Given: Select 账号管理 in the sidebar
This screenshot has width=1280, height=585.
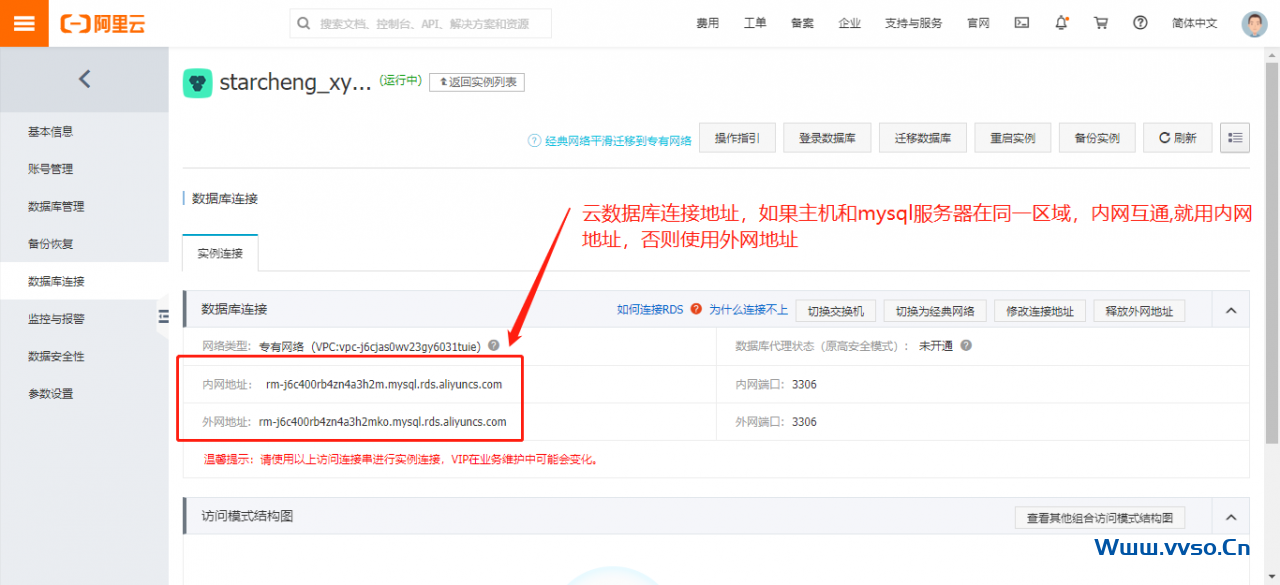Looking at the screenshot, I should (x=50, y=169).
